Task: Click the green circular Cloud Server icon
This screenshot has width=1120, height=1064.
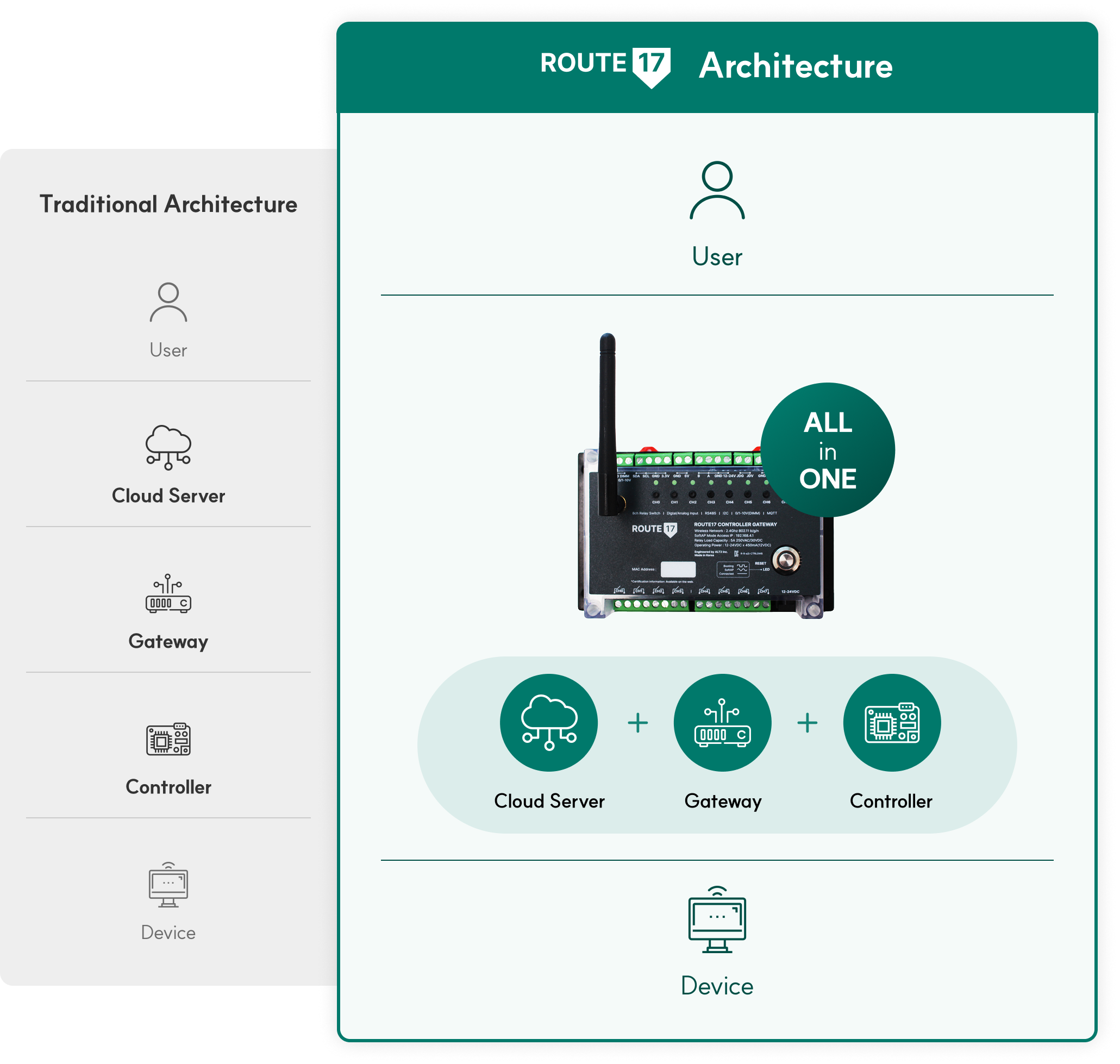Action: click(548, 722)
